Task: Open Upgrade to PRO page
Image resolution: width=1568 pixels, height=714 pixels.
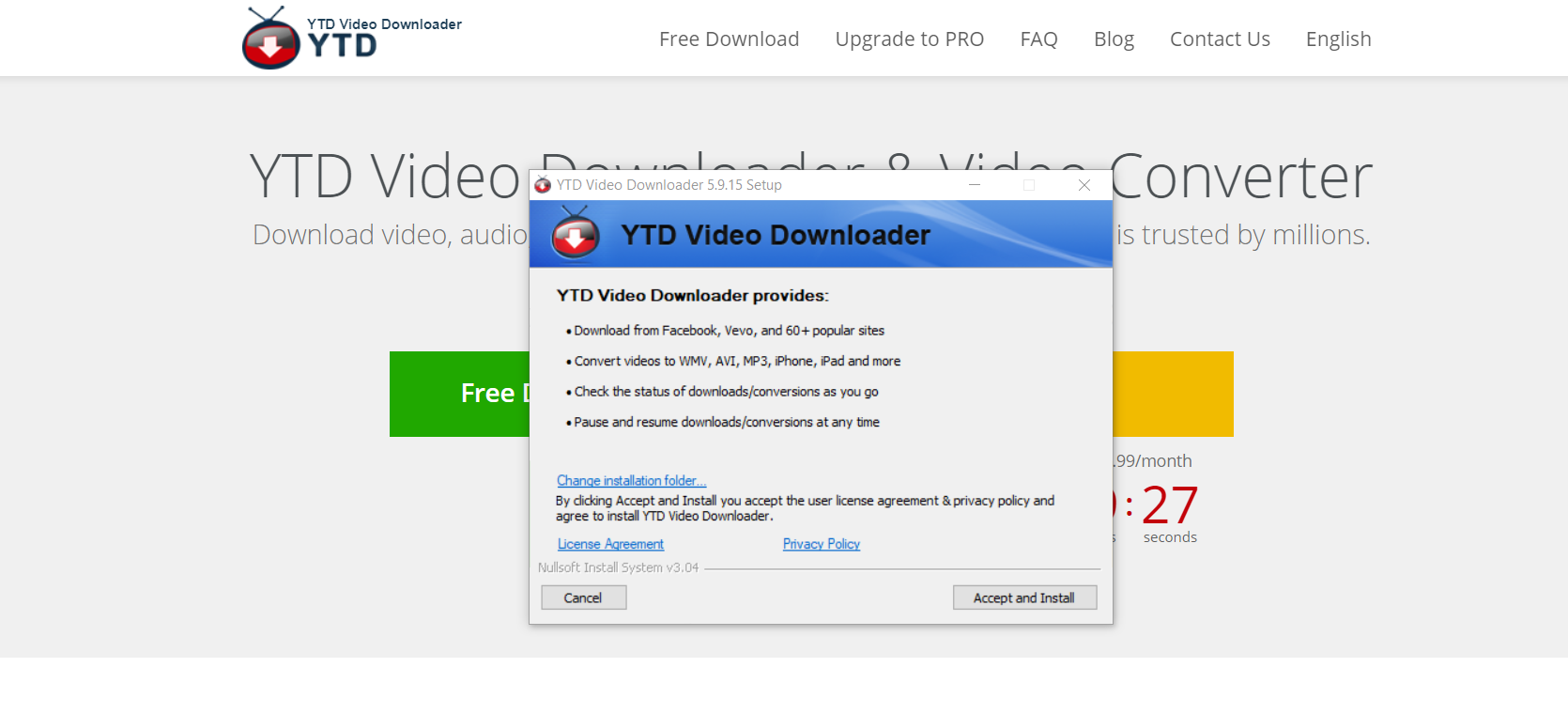Action: pos(910,39)
